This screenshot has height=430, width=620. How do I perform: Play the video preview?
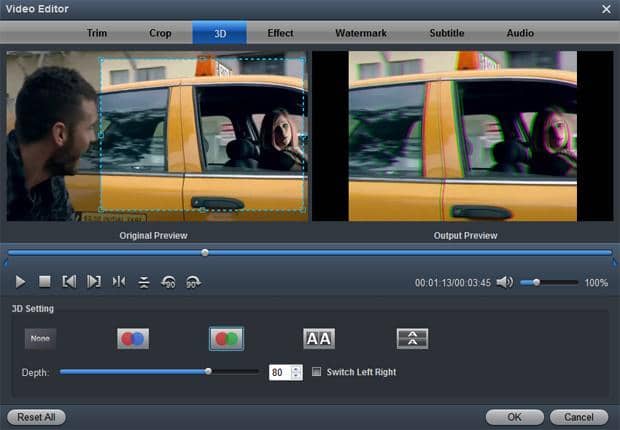click(x=21, y=282)
